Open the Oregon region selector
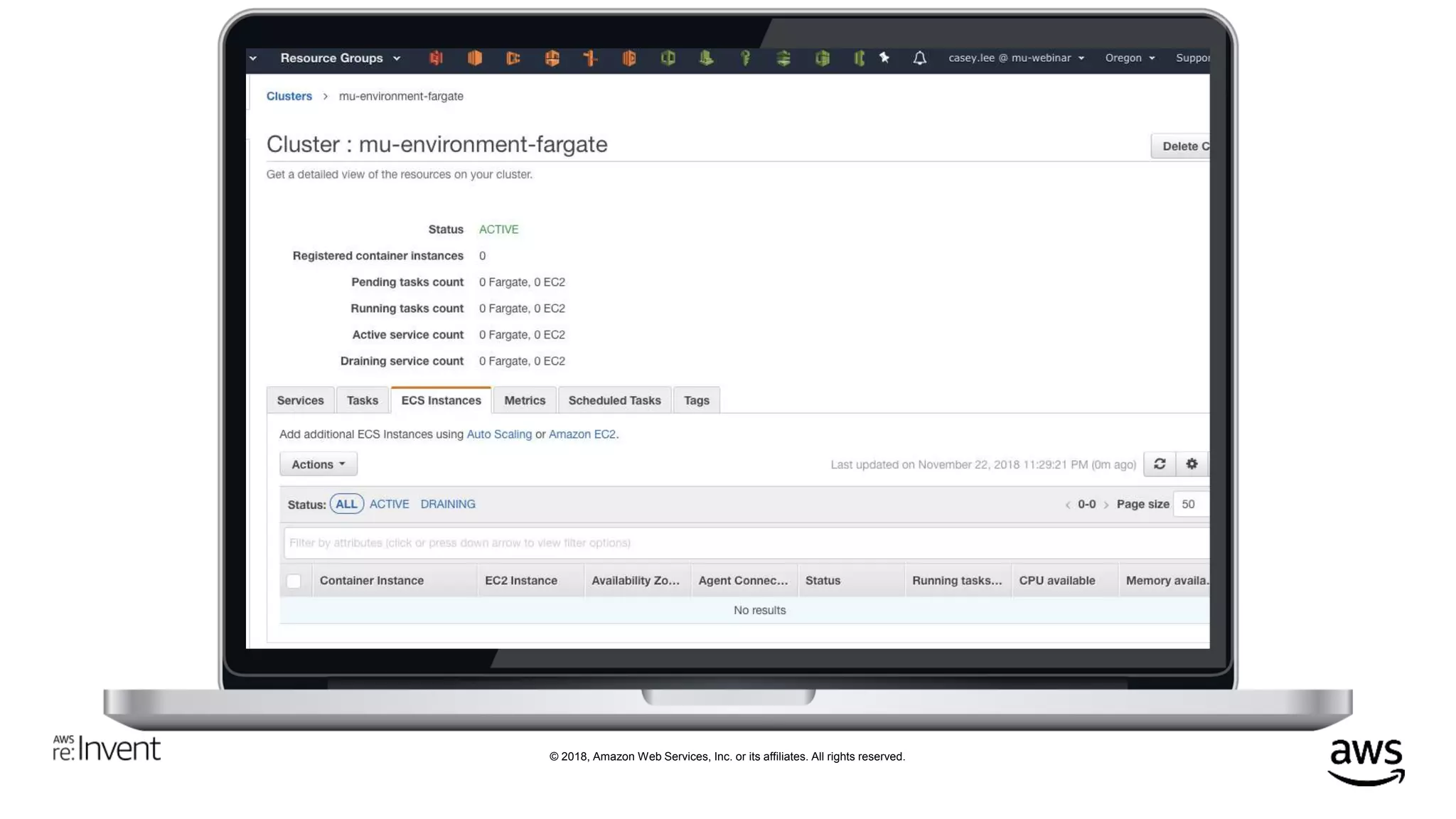The image size is (1456, 819). click(1130, 58)
